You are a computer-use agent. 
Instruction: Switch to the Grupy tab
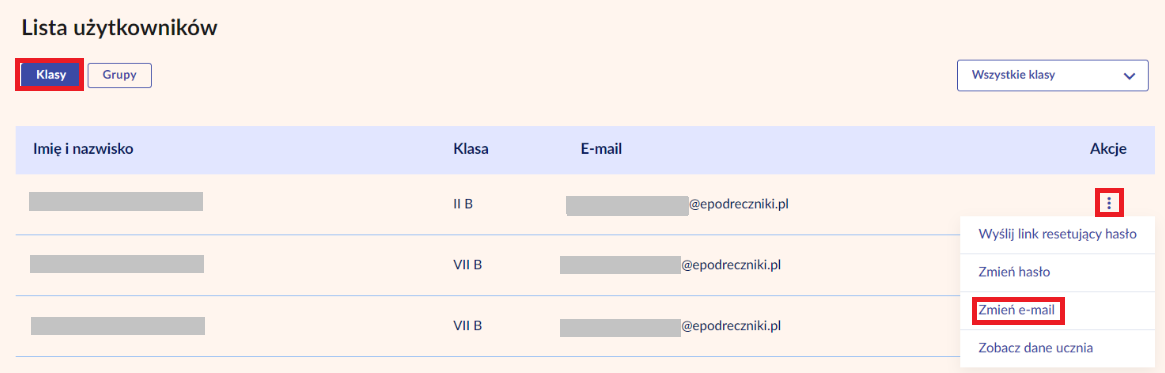coord(120,76)
